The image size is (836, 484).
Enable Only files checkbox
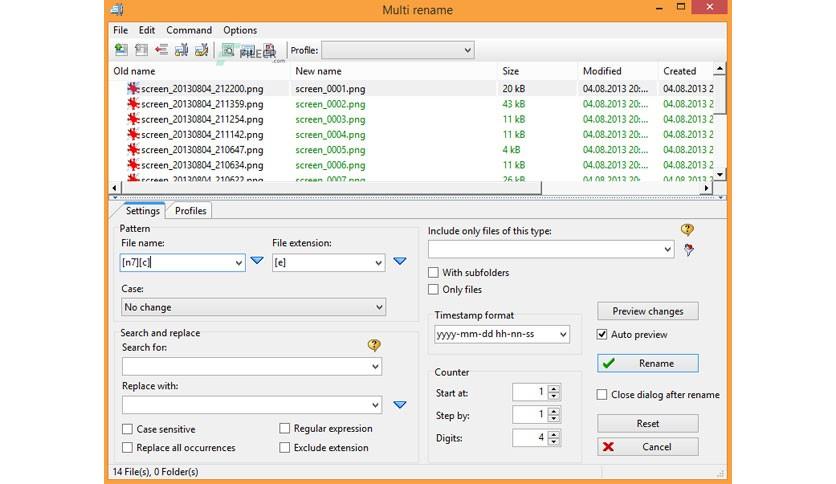(x=433, y=289)
